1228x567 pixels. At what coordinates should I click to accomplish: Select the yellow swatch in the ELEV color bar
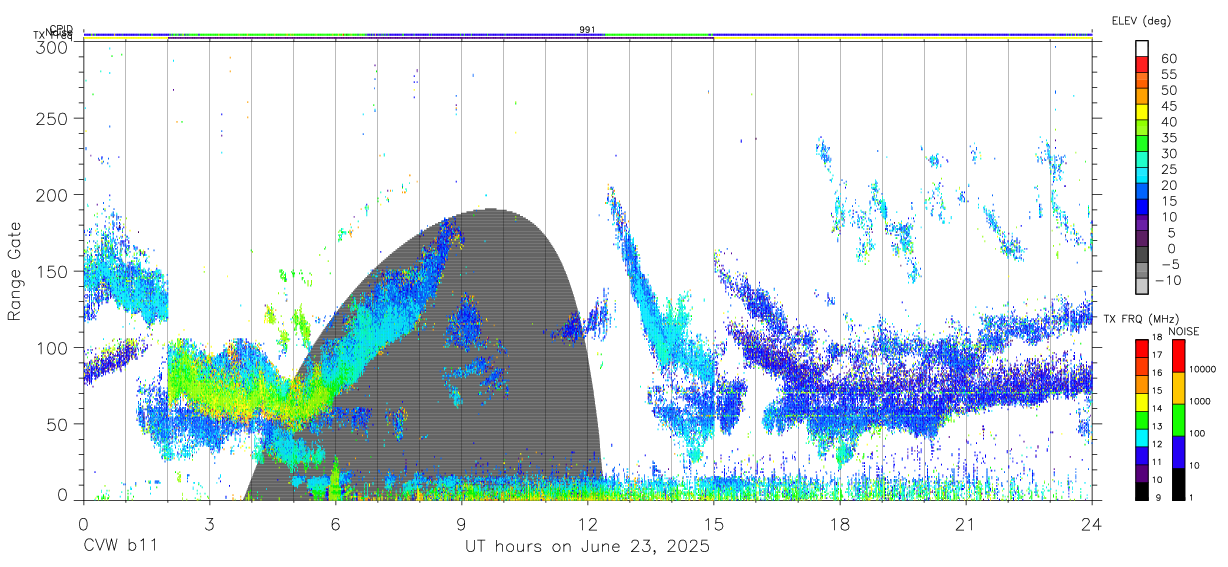(1142, 111)
